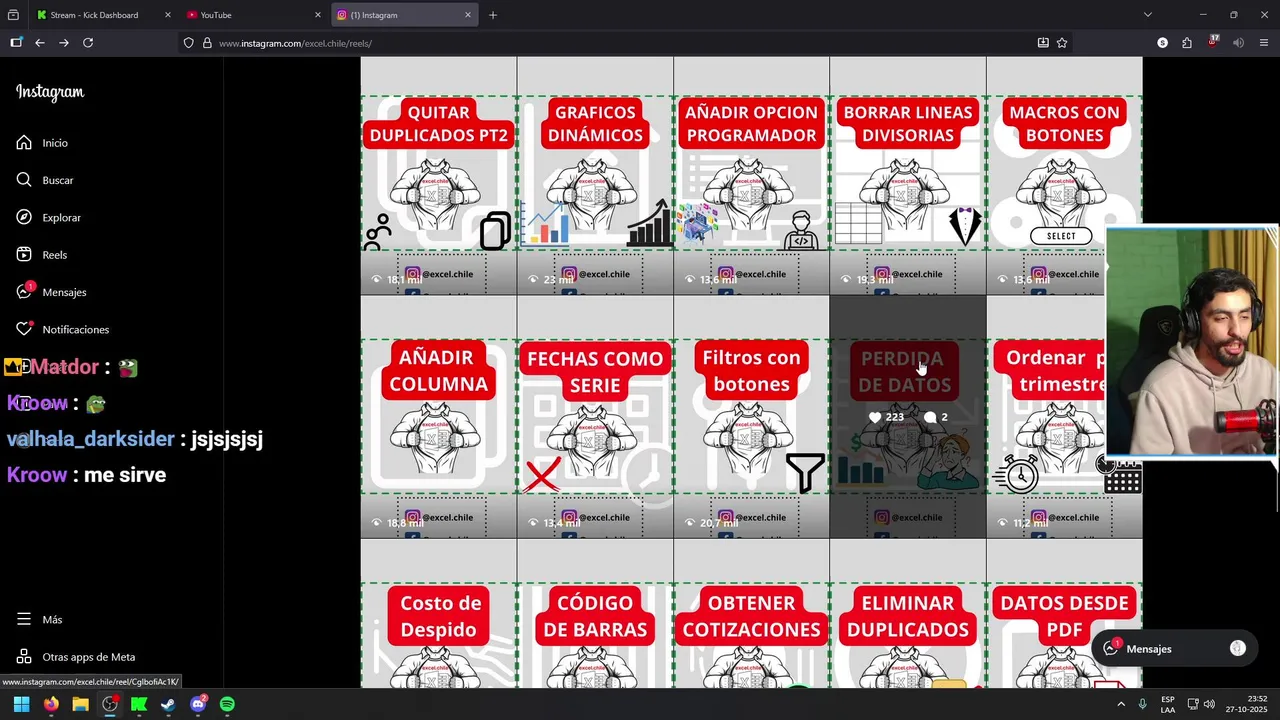Go forward with the browser forward arrow

click(64, 43)
